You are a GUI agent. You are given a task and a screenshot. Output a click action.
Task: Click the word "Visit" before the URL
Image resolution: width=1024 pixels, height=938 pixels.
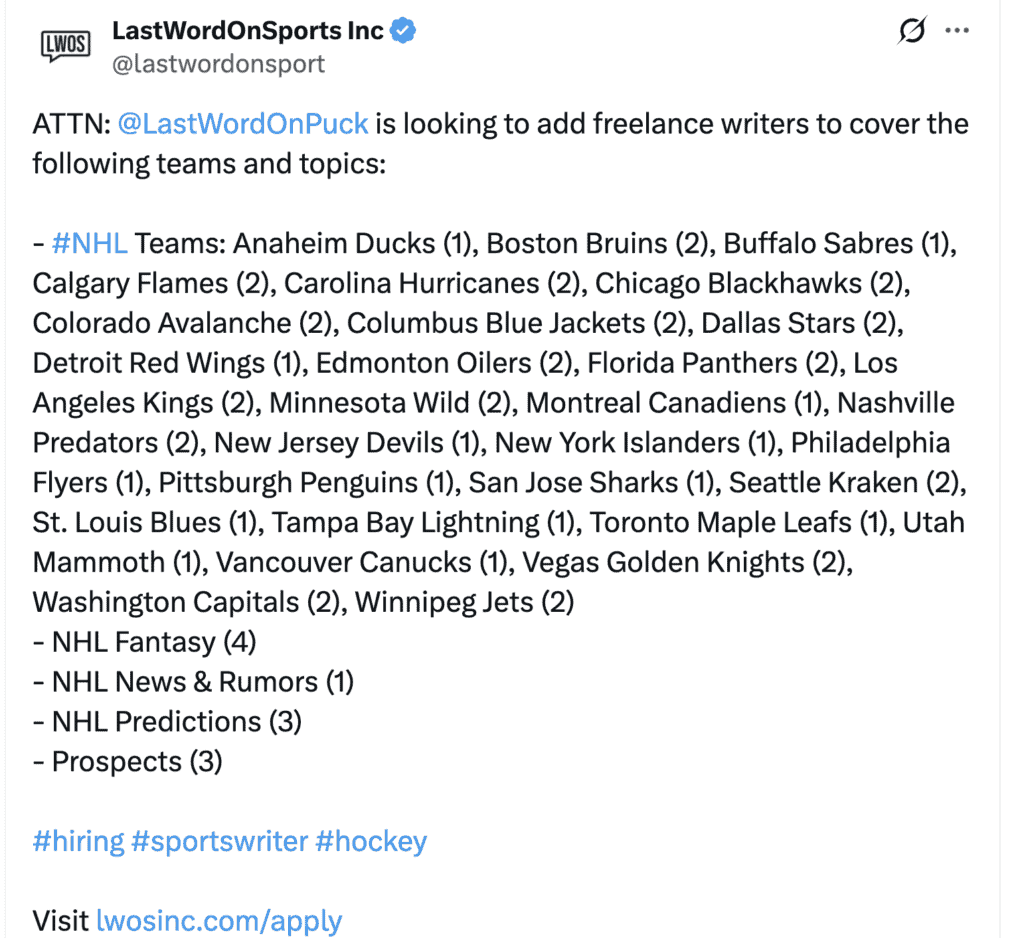[61, 920]
